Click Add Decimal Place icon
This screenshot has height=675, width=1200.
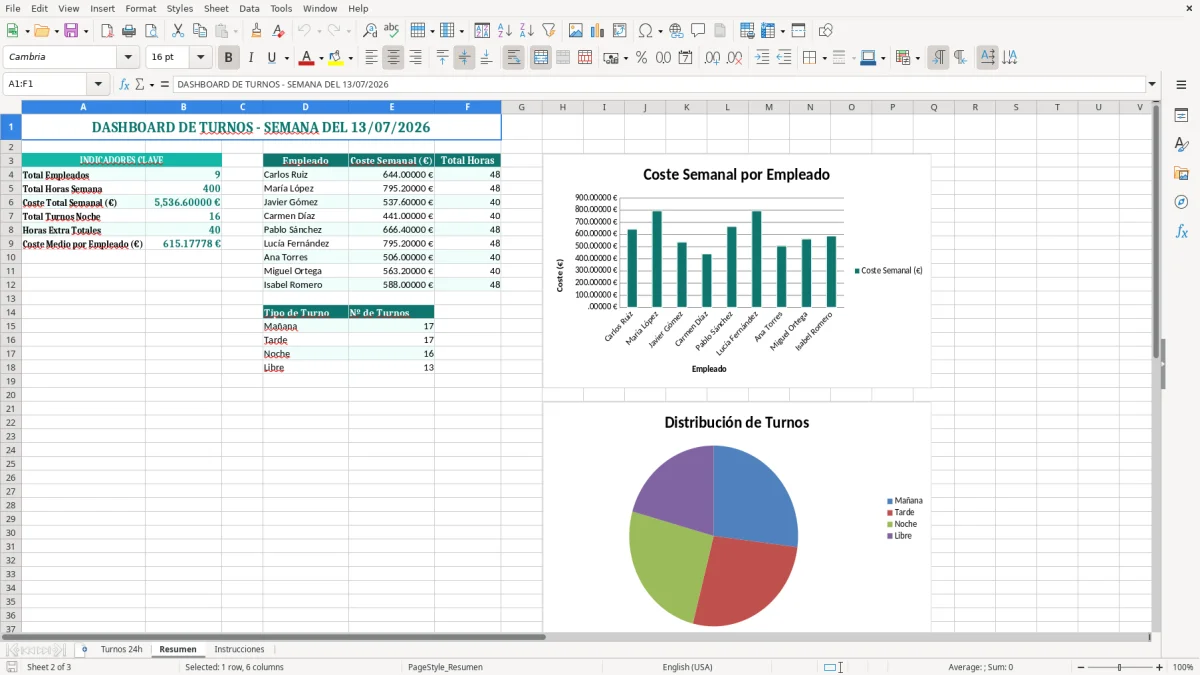click(713, 58)
